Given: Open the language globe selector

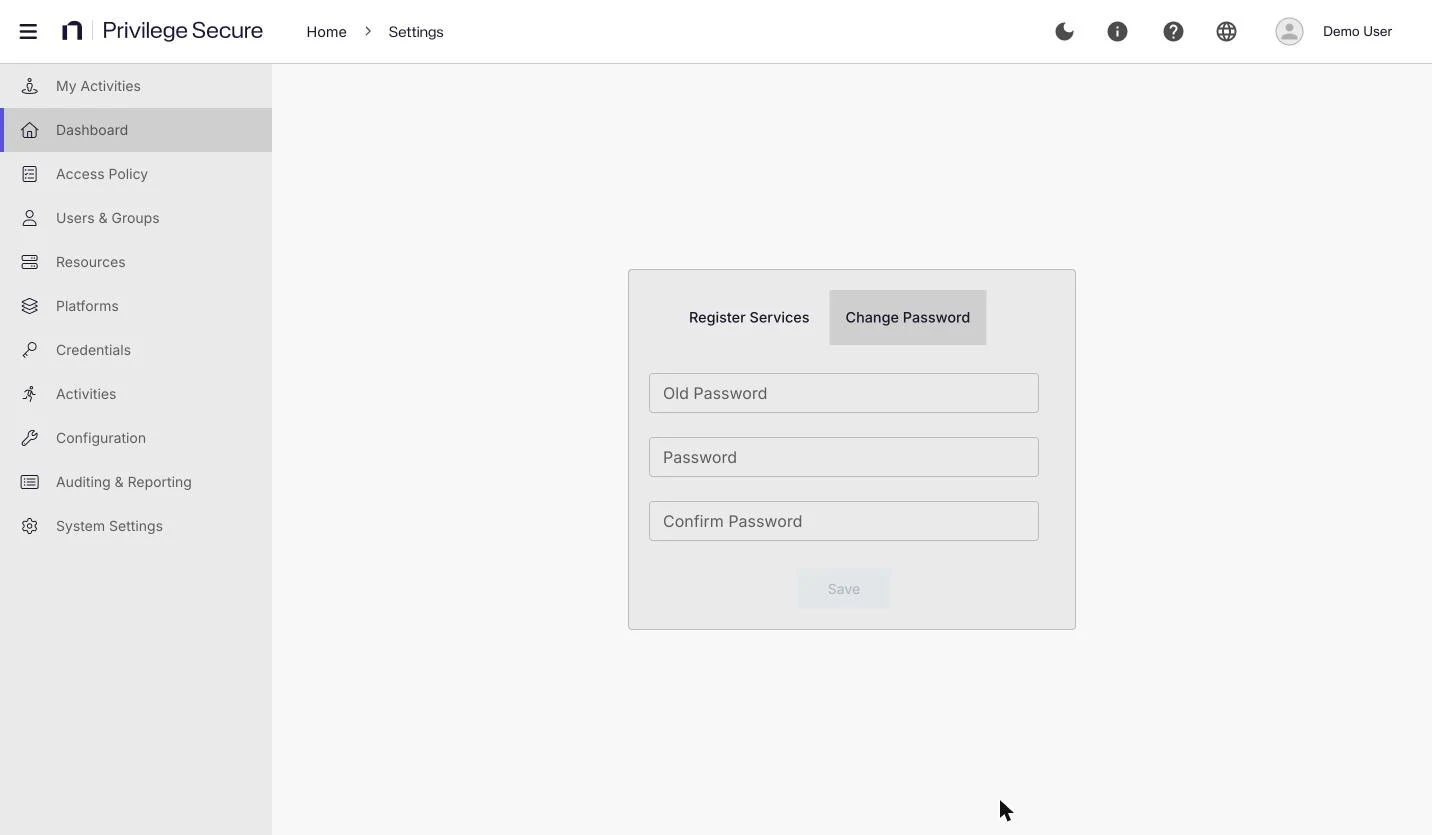Looking at the screenshot, I should point(1226,31).
